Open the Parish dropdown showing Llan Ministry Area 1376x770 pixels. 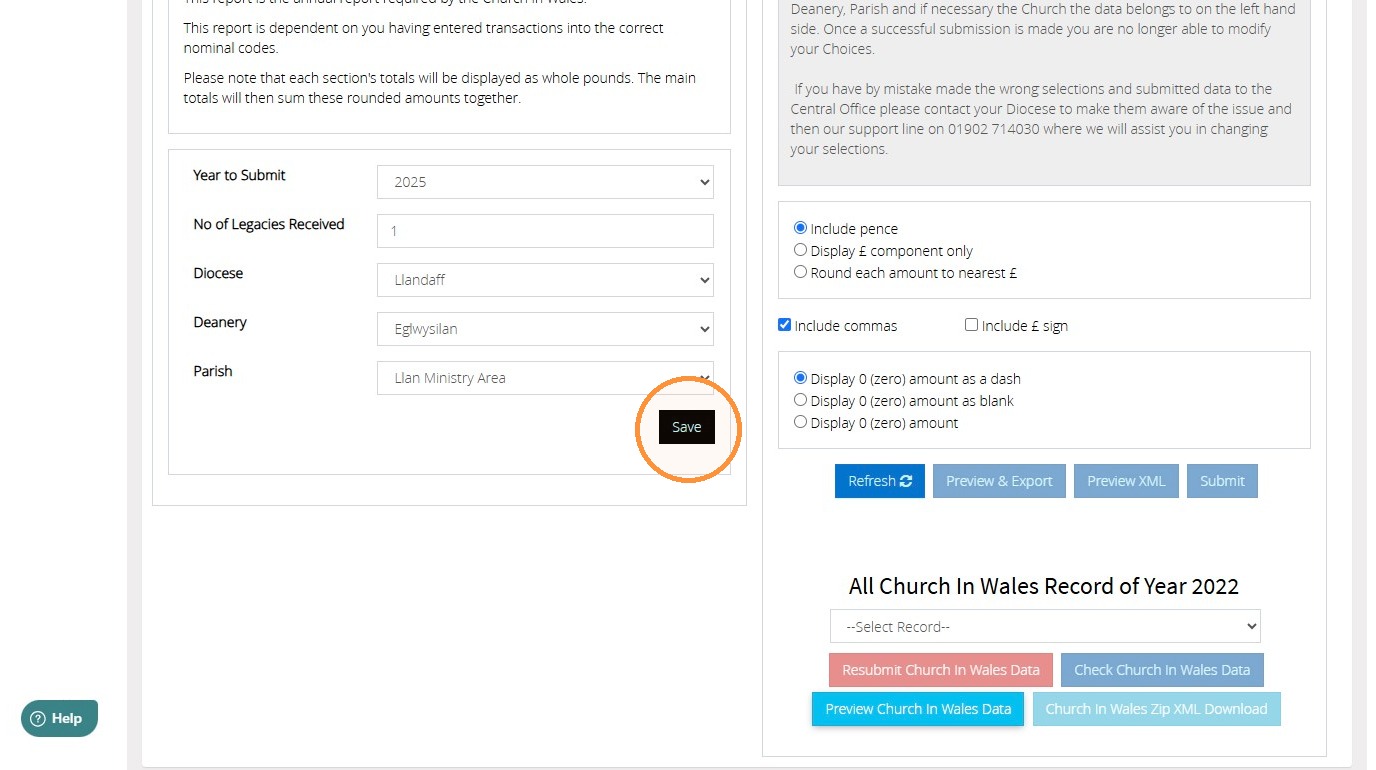[545, 378]
